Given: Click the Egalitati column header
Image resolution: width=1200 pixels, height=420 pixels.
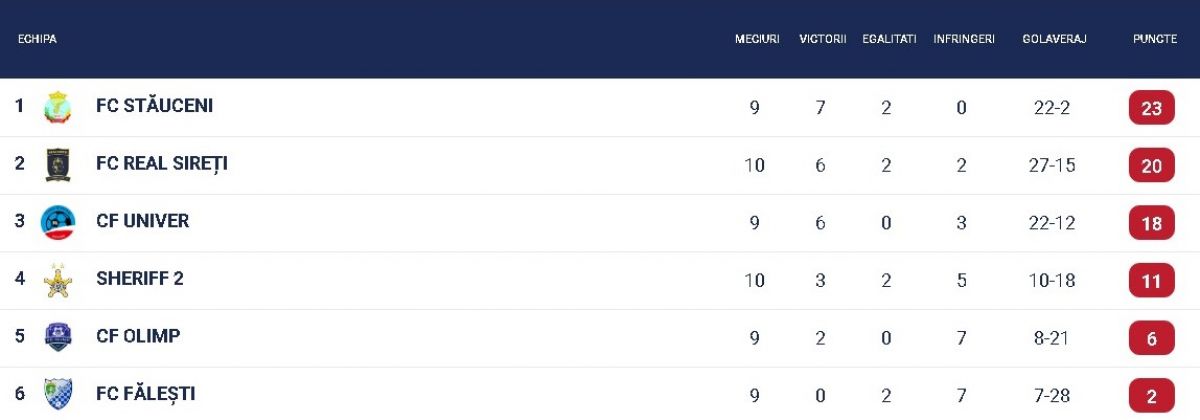Looking at the screenshot, I should pos(889,39).
